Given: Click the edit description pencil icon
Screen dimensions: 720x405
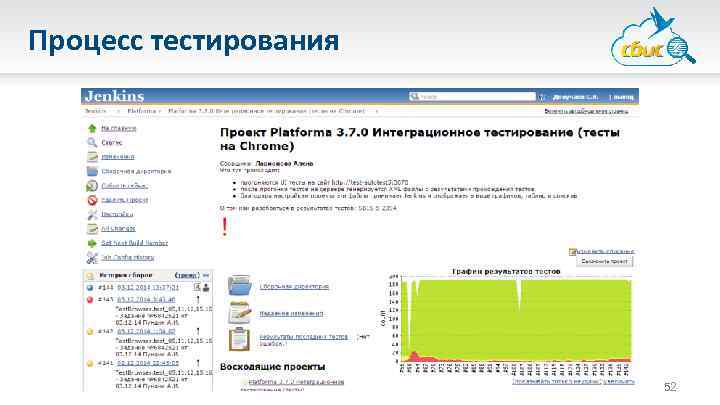Looking at the screenshot, I should [572, 252].
